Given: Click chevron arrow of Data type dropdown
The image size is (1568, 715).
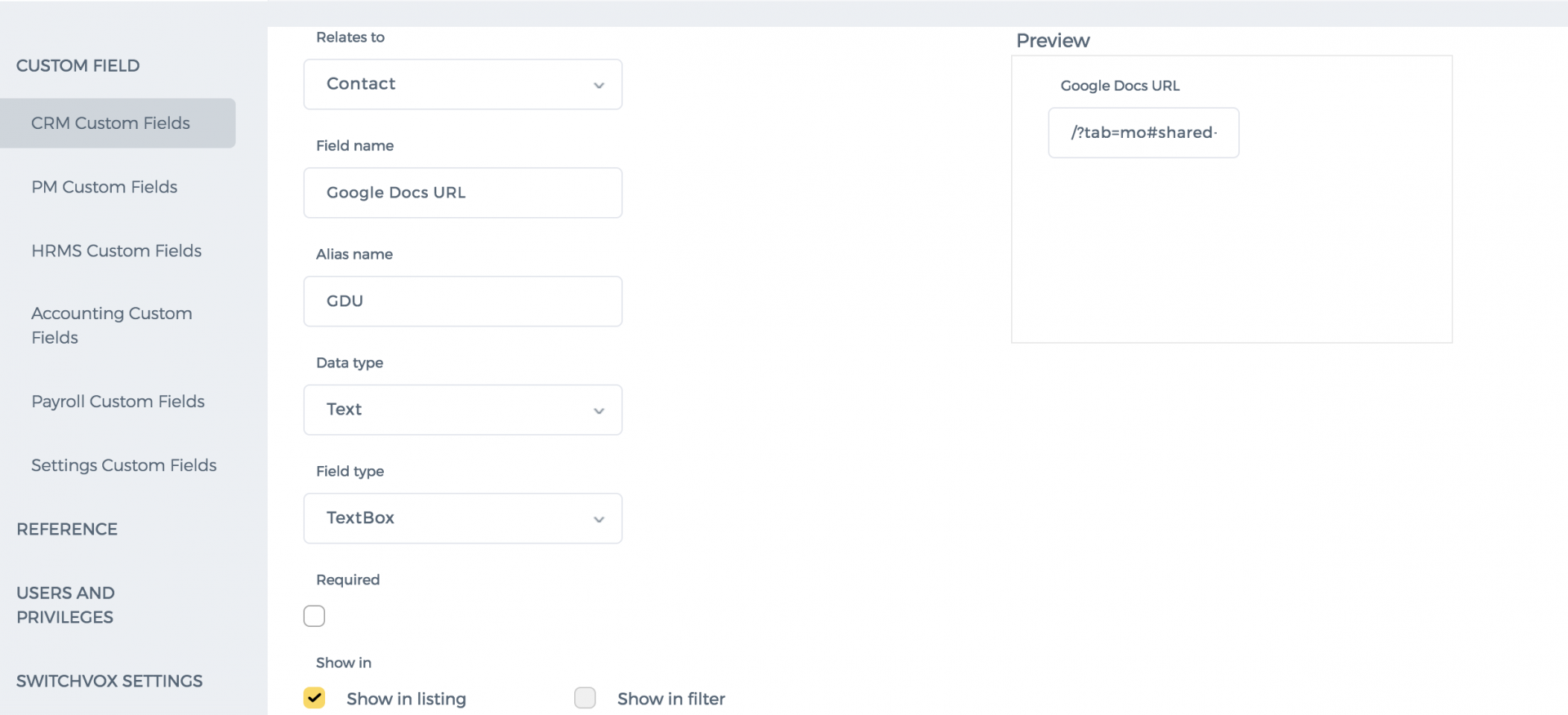Looking at the screenshot, I should tap(599, 411).
